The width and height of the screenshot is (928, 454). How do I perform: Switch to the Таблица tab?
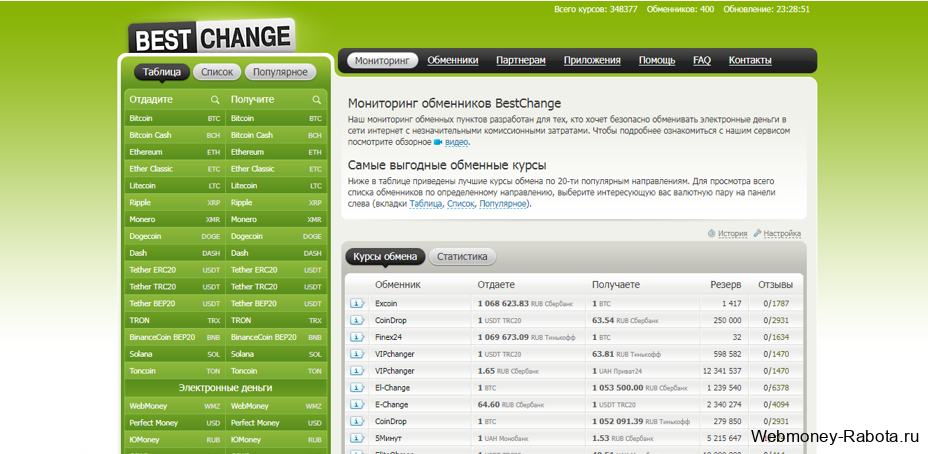(162, 72)
